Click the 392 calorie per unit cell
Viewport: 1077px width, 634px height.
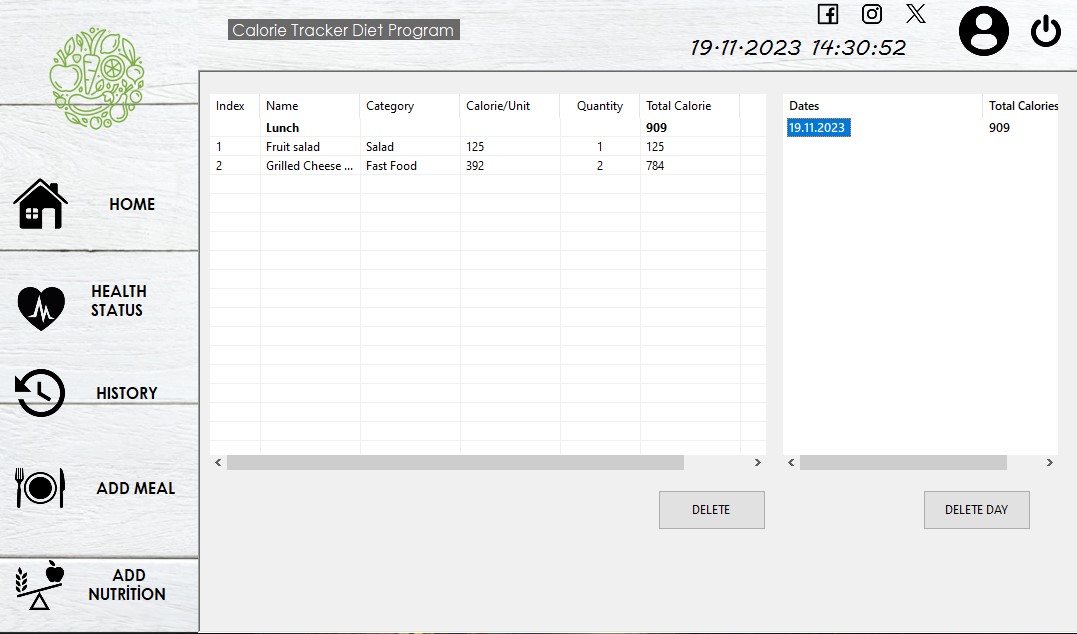(475, 166)
